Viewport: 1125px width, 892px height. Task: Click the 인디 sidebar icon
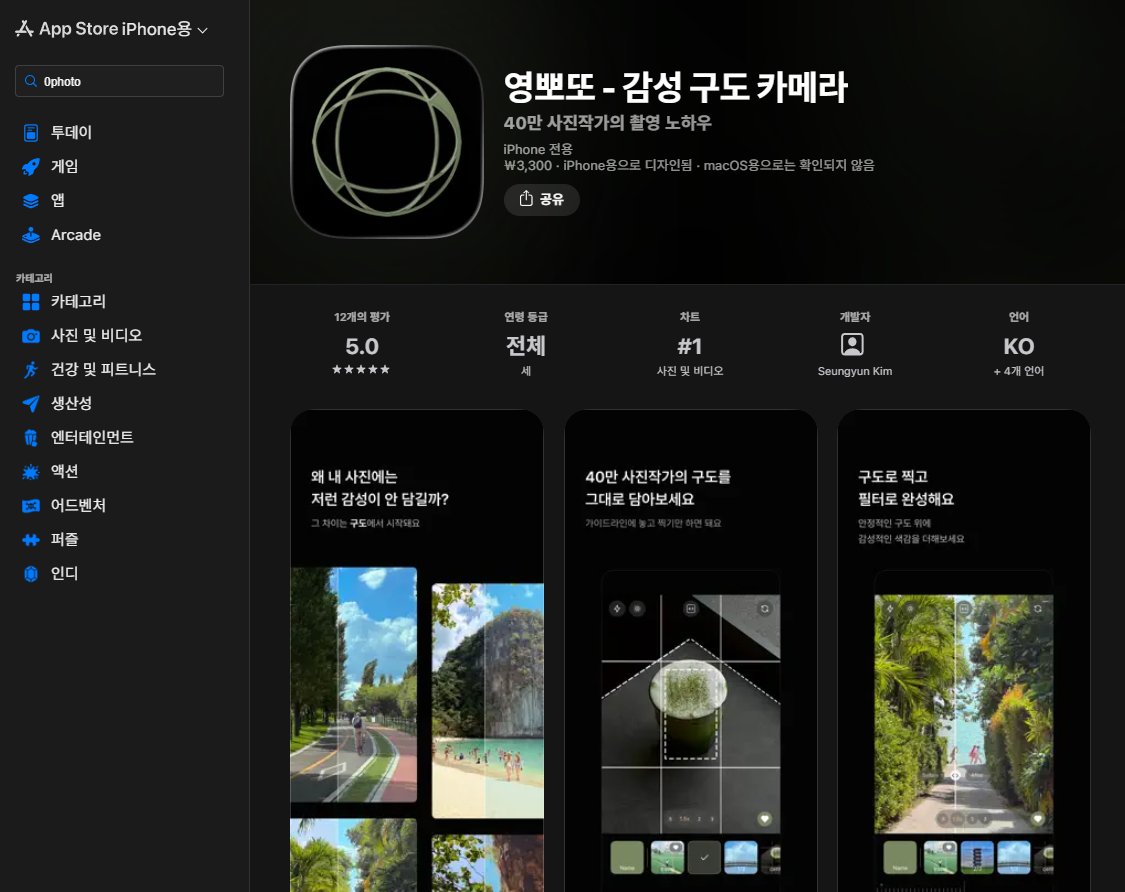(31, 573)
